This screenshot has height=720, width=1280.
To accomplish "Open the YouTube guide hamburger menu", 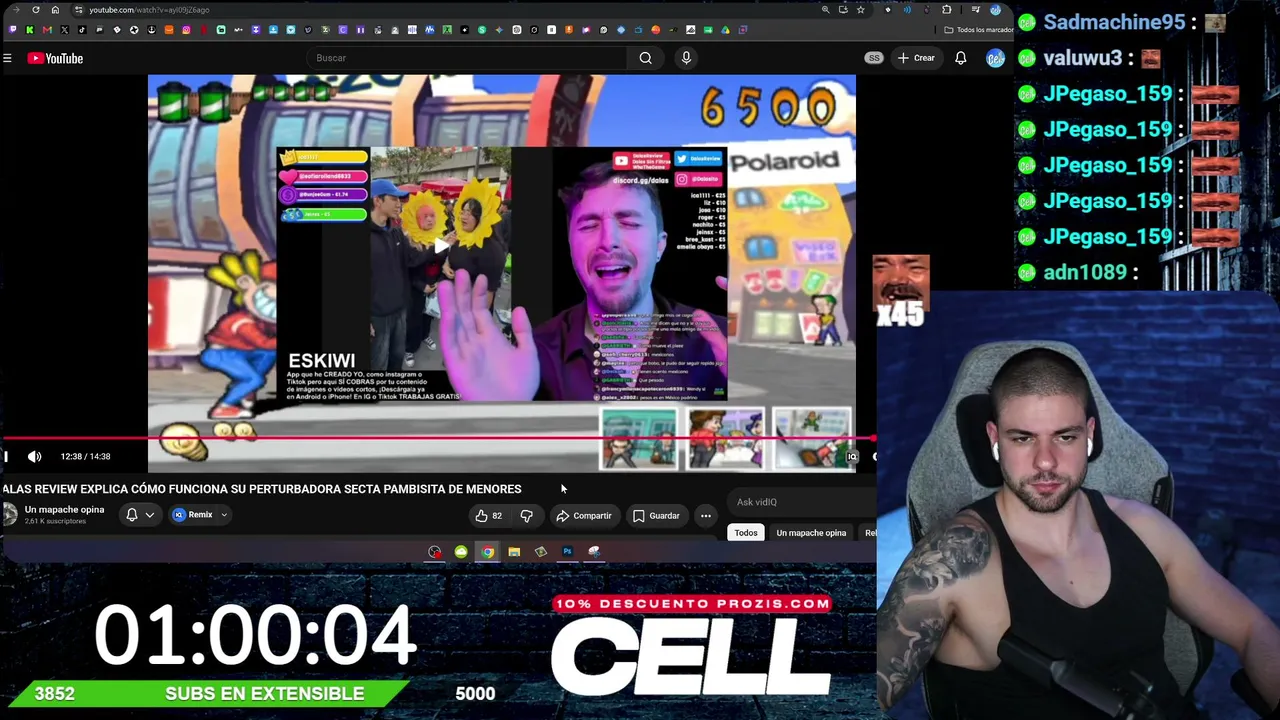I will (7, 58).
